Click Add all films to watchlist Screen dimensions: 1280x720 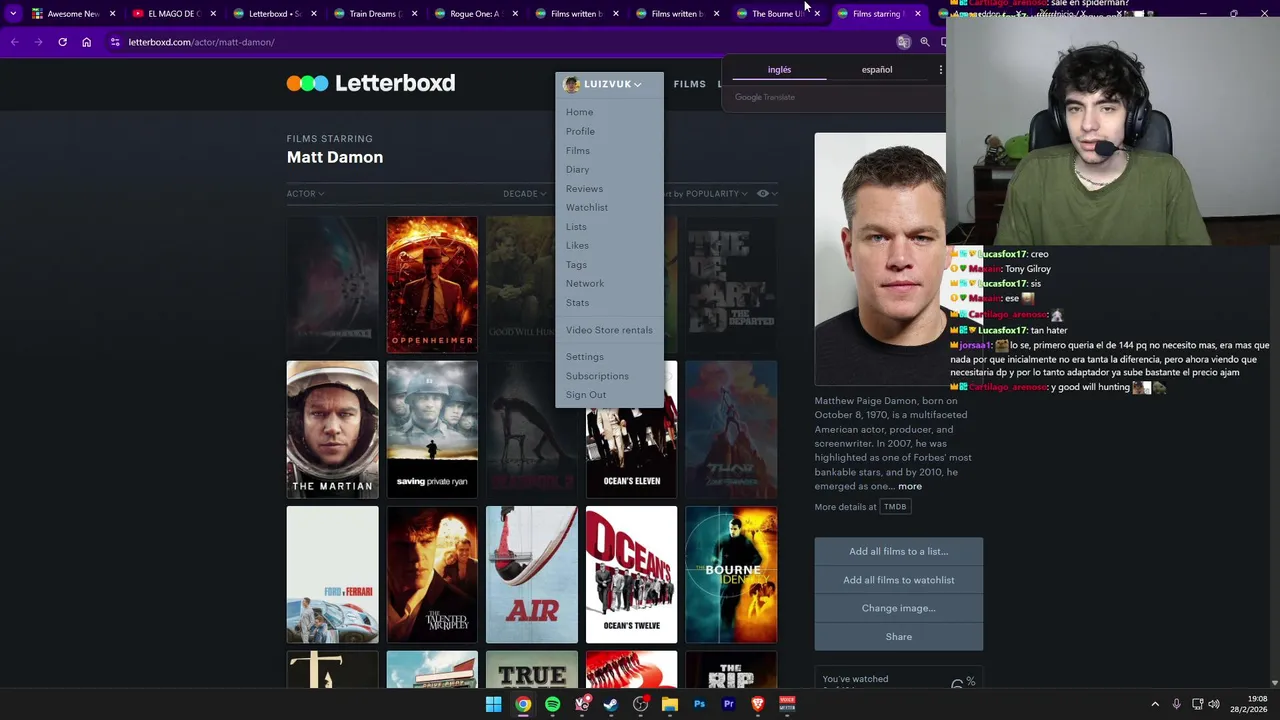tap(898, 580)
